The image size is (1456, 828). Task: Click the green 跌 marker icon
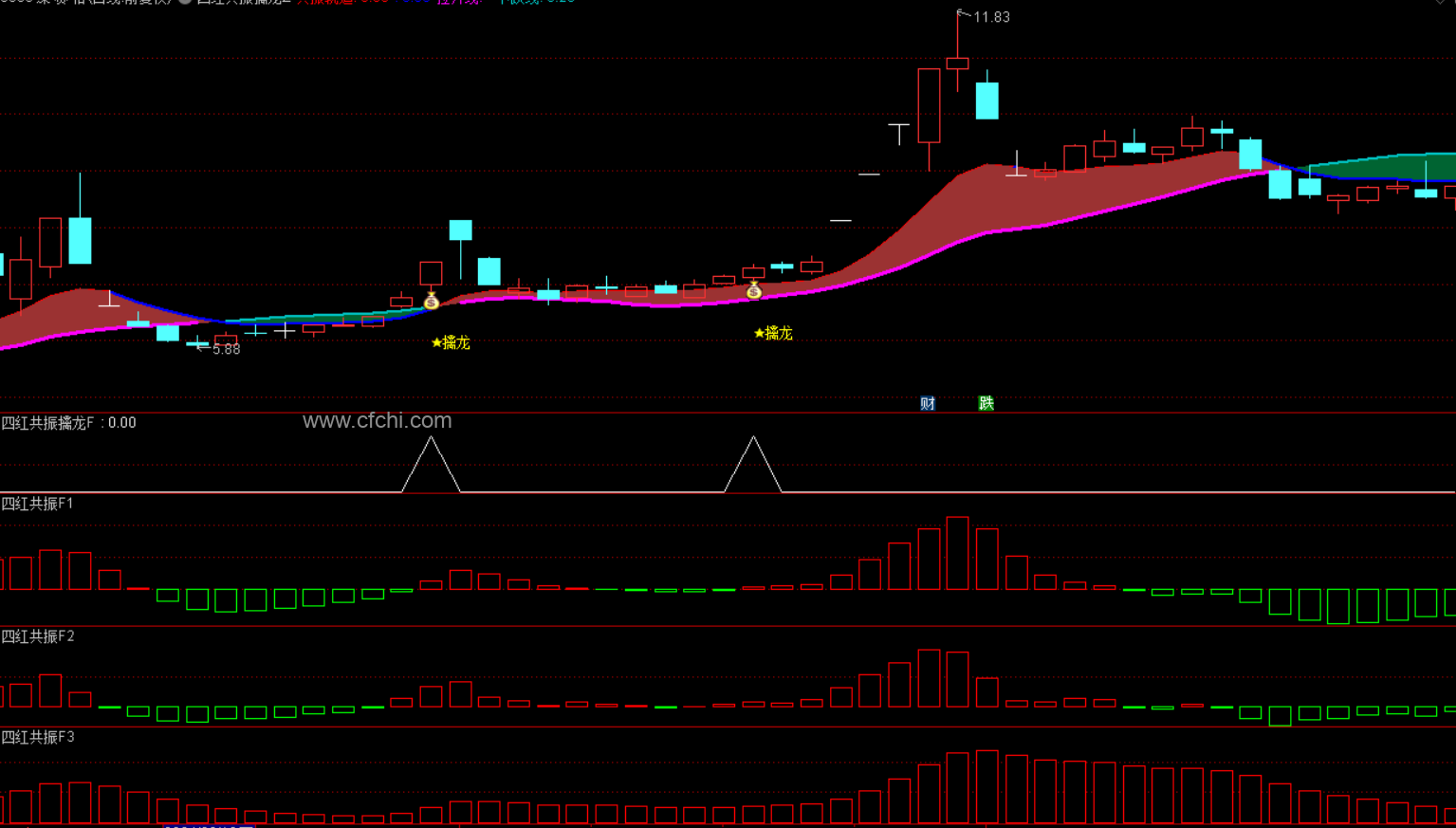(x=986, y=403)
